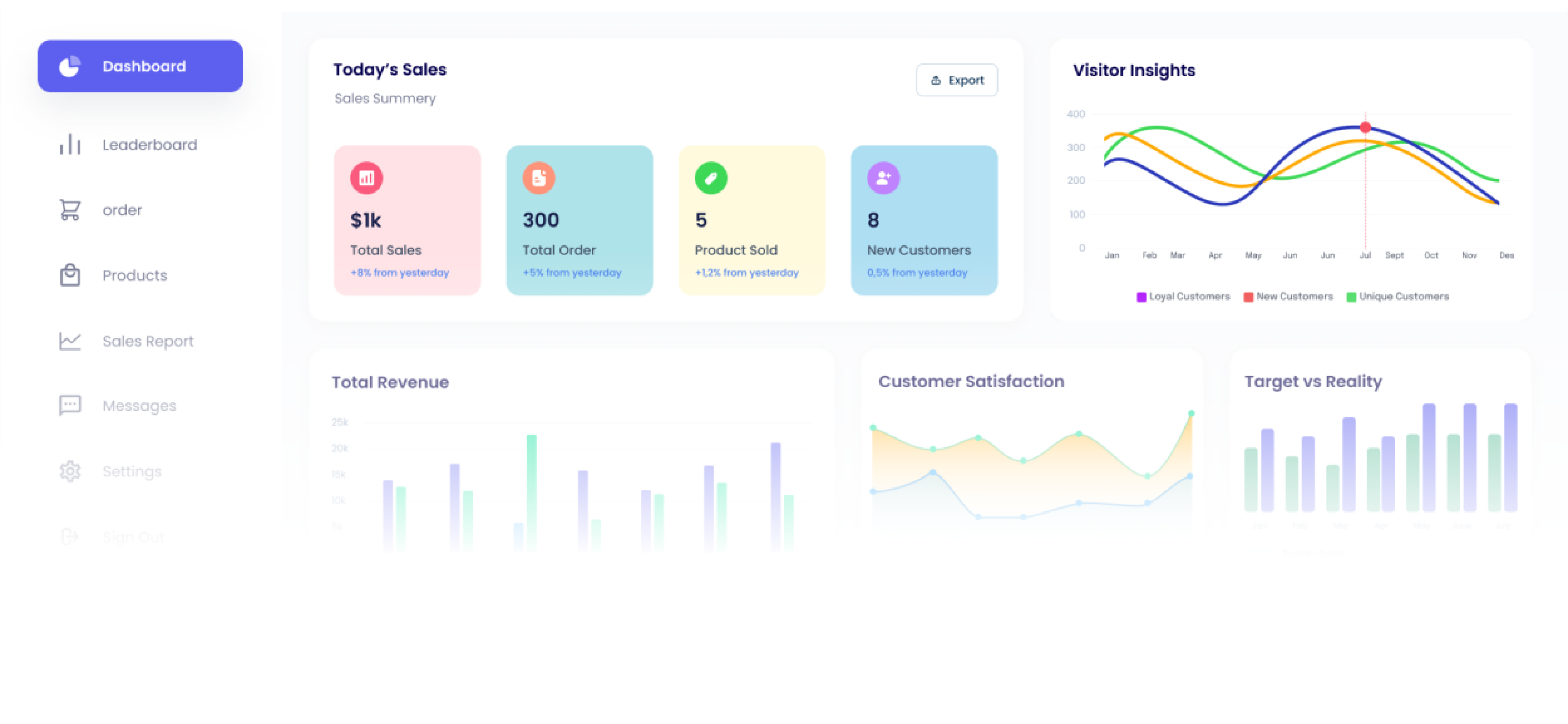
Task: Click the Today's Sales heading
Action: (389, 69)
